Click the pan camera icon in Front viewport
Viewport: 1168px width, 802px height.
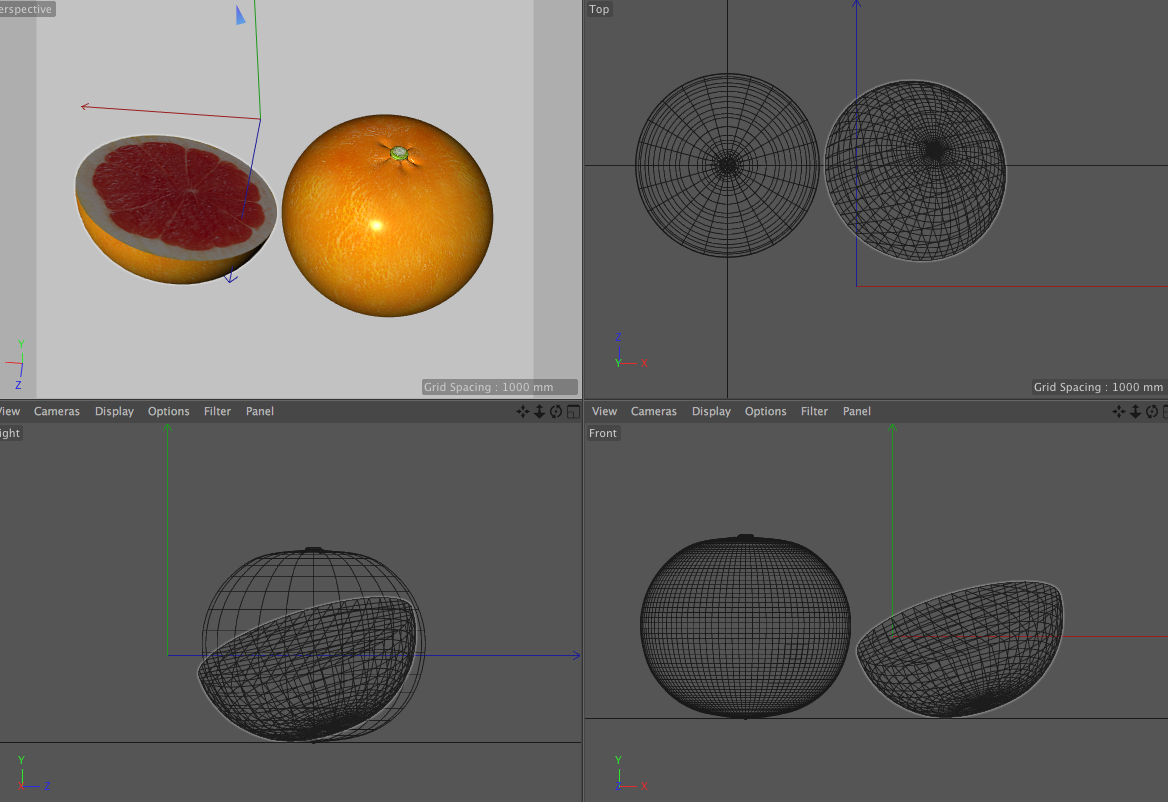(x=1119, y=412)
